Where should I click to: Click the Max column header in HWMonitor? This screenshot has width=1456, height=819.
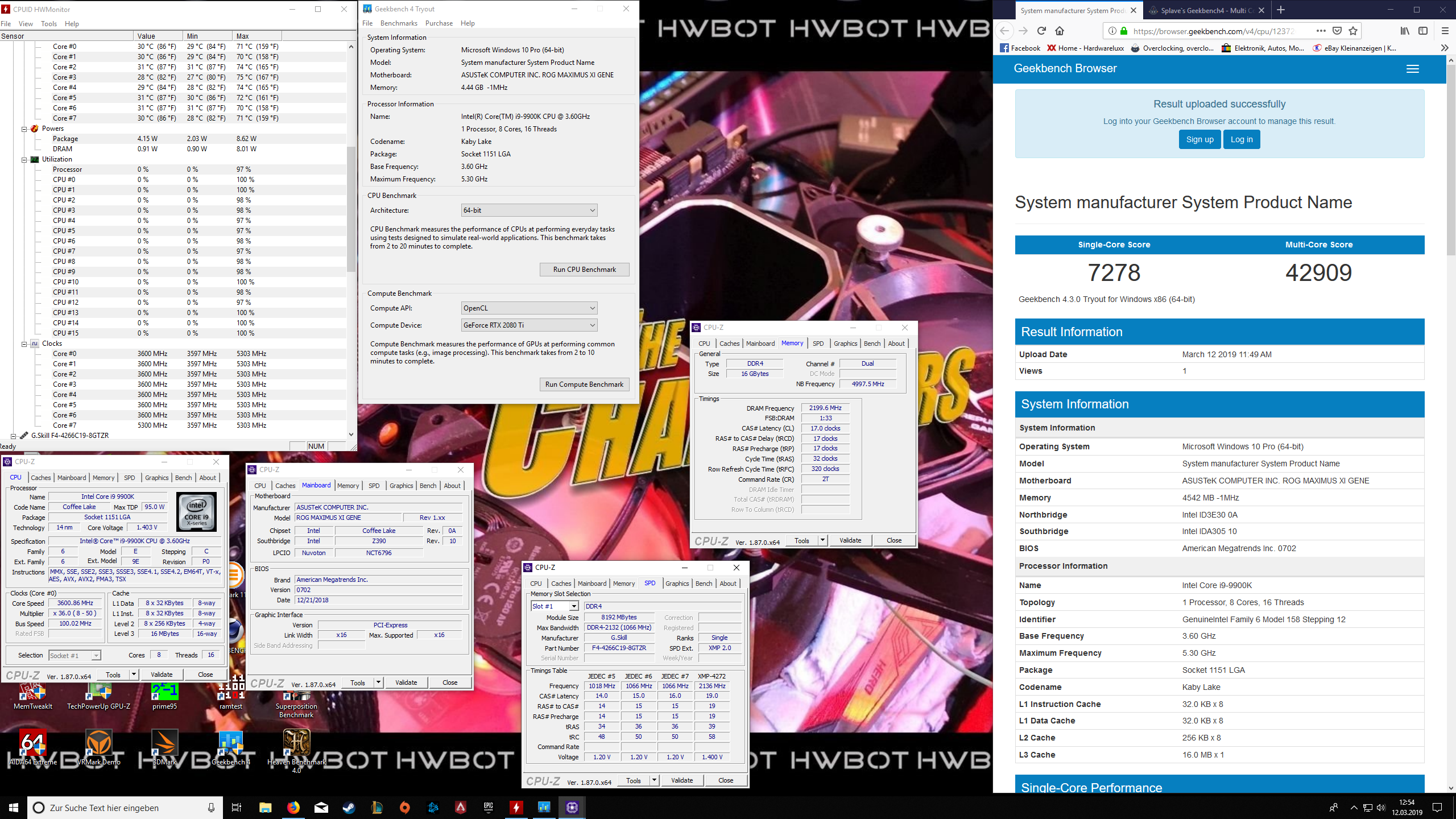click(257, 36)
